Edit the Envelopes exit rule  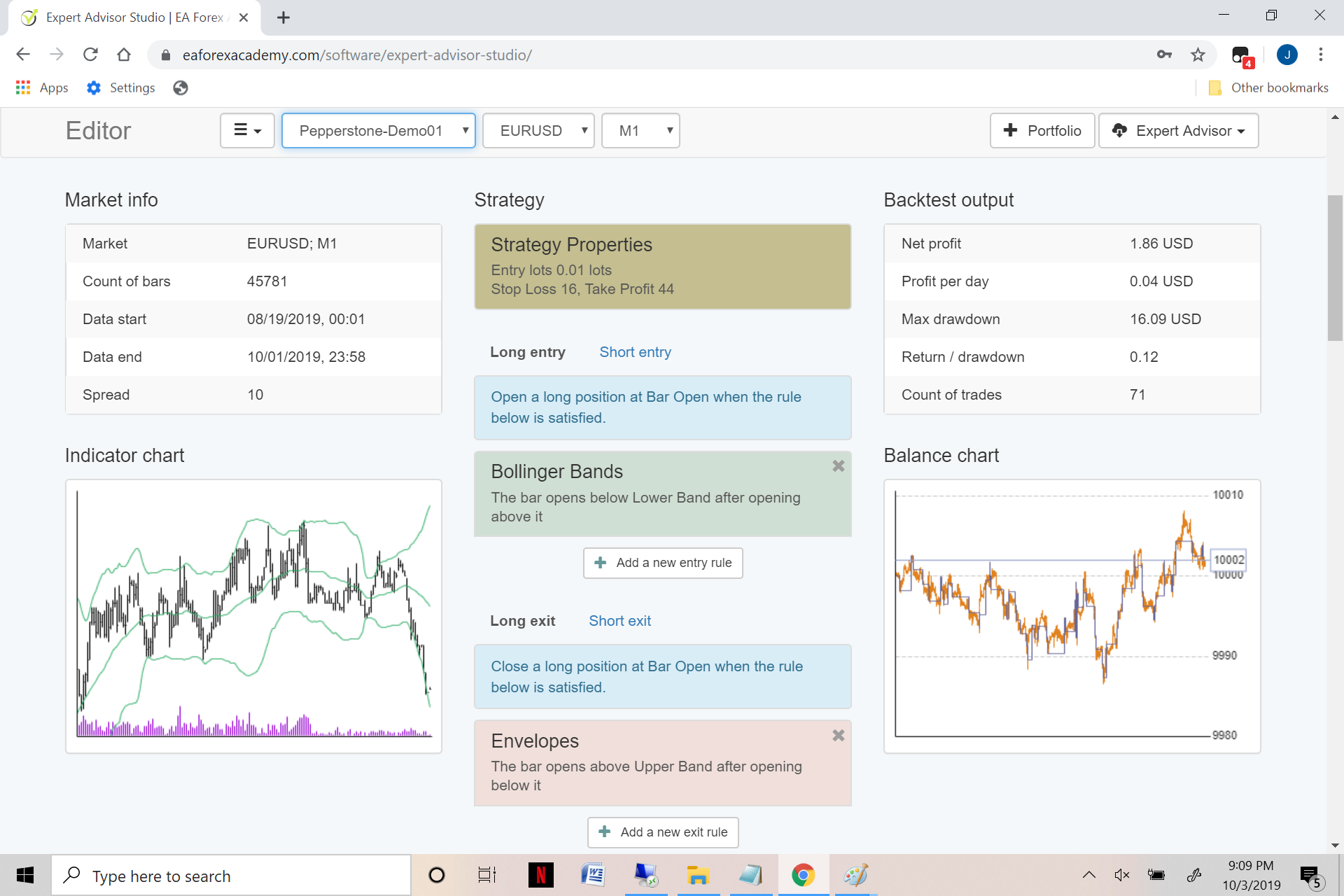click(663, 763)
